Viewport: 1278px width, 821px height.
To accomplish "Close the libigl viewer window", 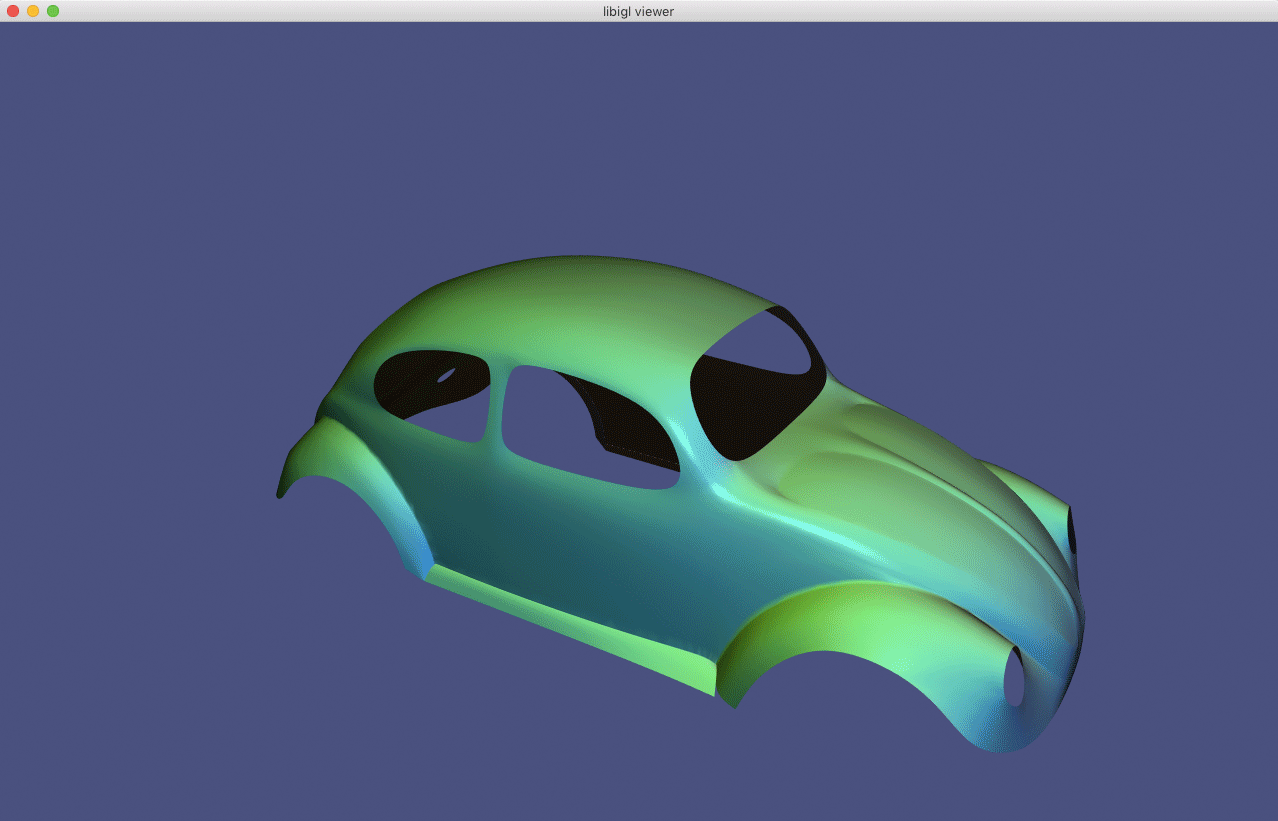I will (13, 11).
